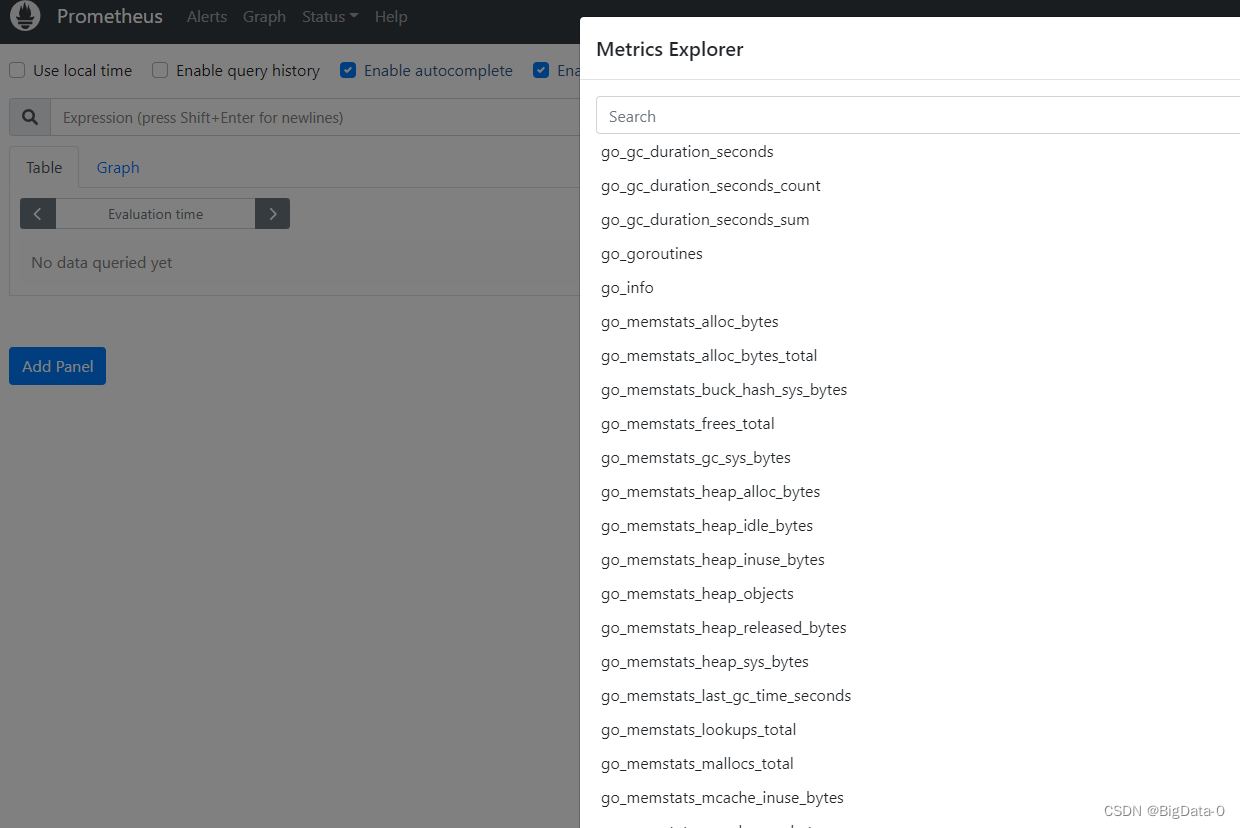The image size is (1240, 828).
Task: Click the magnifier icon beside the expression box
Action: coord(30,117)
